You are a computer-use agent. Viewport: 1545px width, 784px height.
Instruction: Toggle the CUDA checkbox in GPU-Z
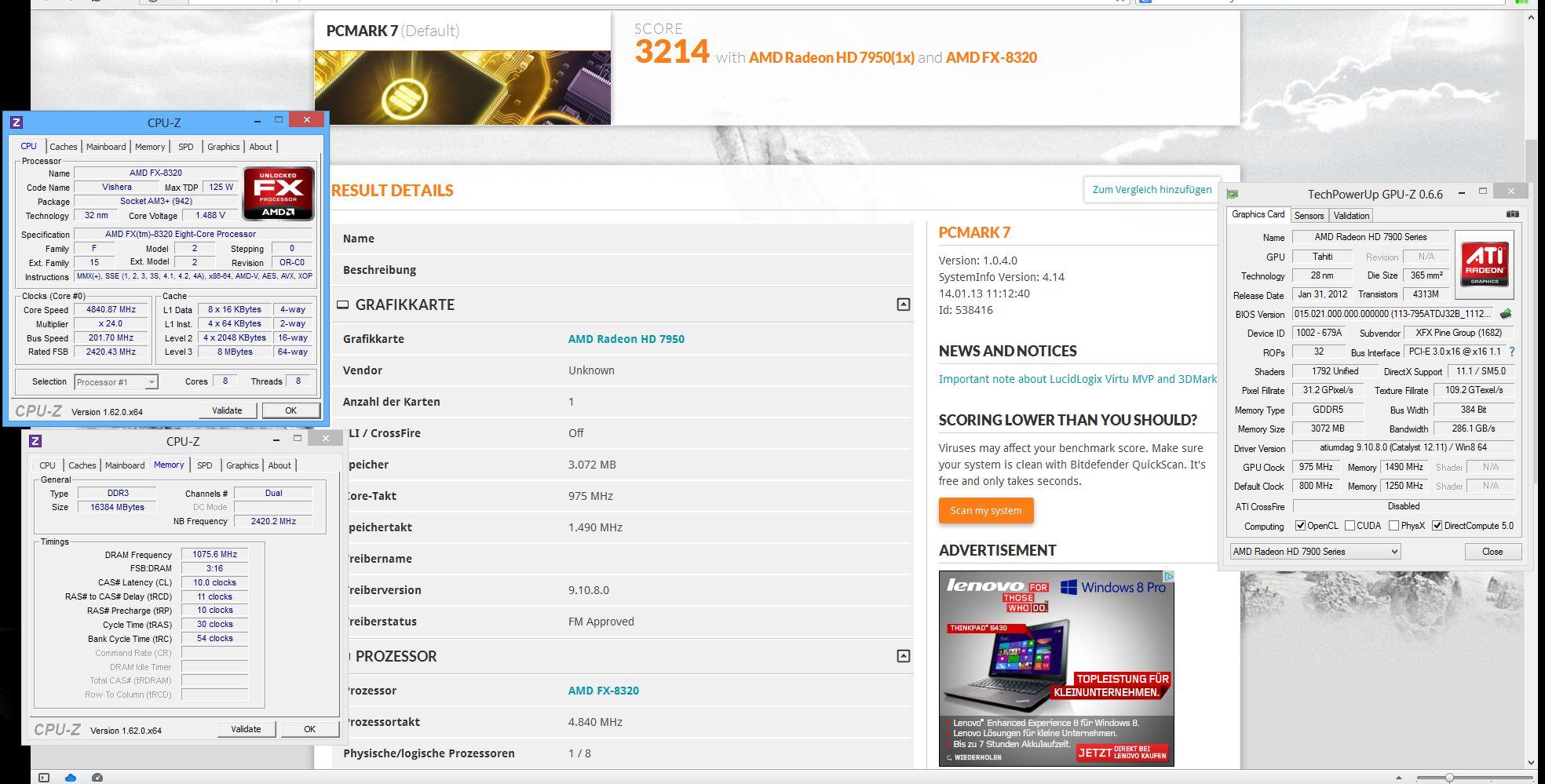(x=1350, y=526)
